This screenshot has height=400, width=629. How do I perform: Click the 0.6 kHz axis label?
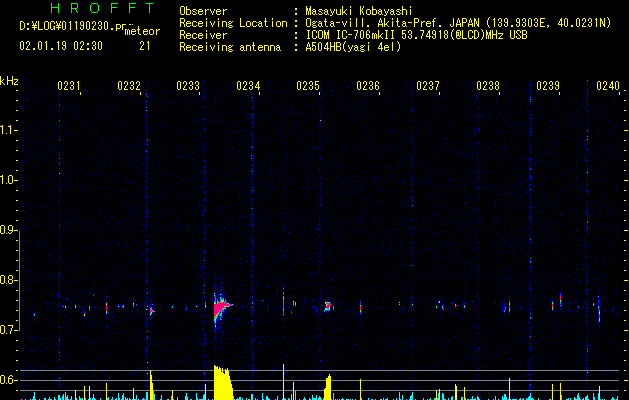click(9, 380)
